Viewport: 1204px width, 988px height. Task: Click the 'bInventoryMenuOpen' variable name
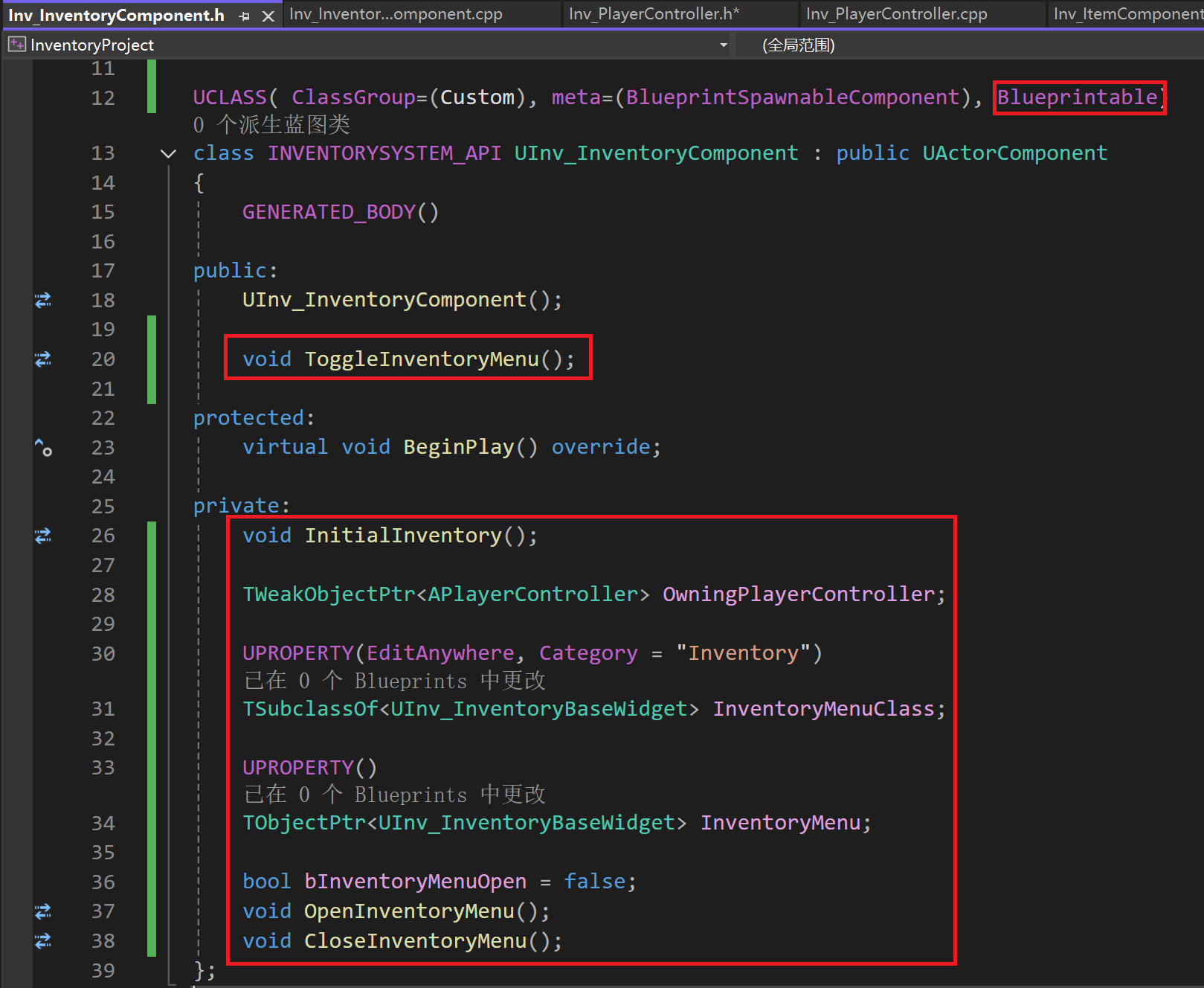click(x=416, y=882)
